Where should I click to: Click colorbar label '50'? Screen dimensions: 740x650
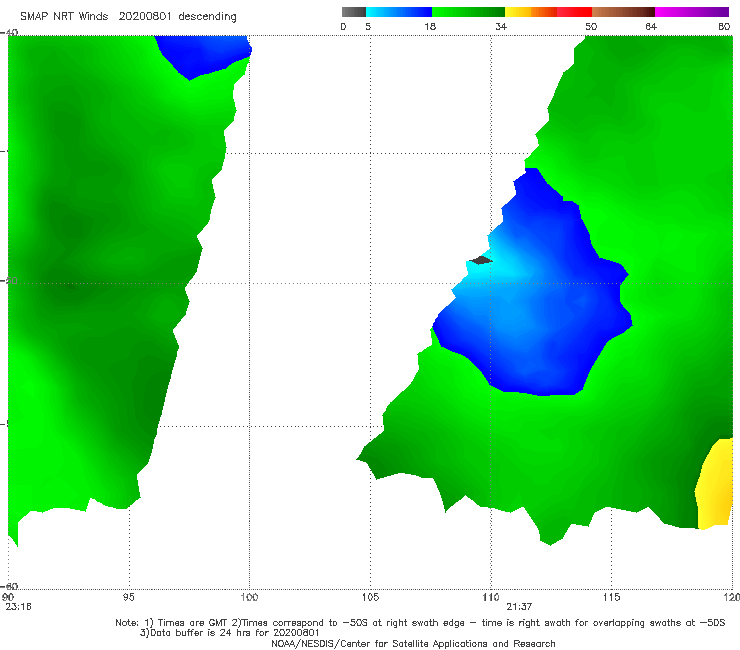tap(591, 27)
